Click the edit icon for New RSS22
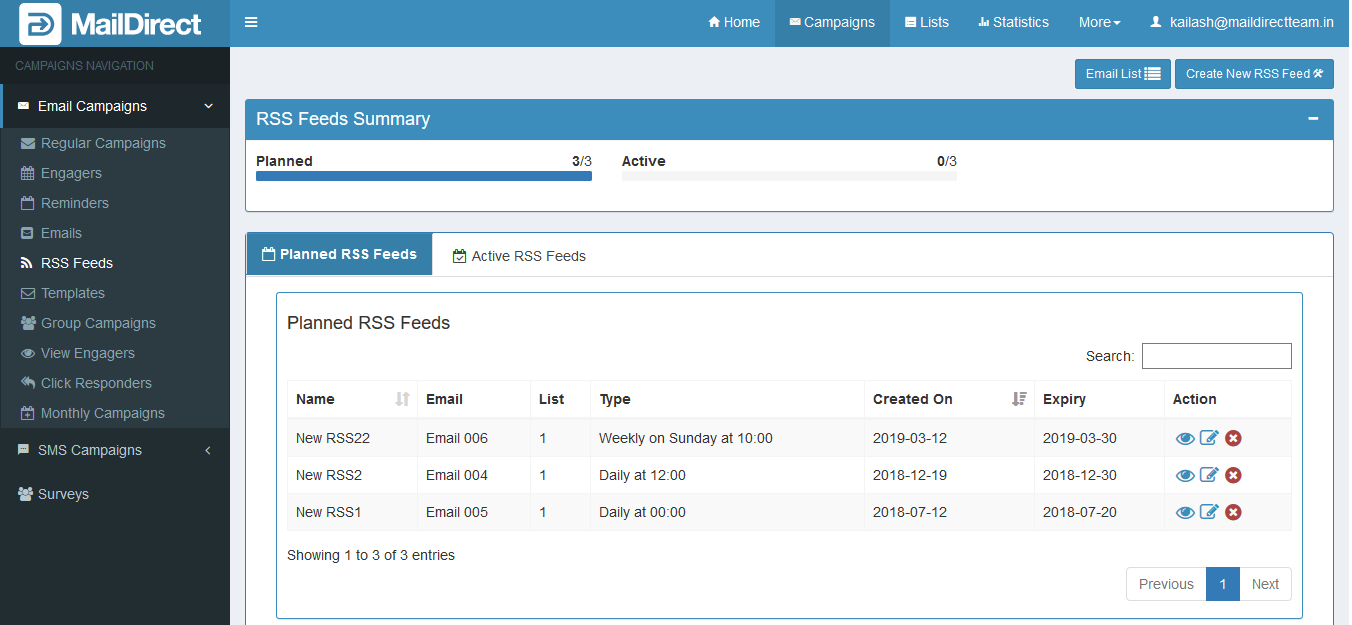 coord(1209,438)
